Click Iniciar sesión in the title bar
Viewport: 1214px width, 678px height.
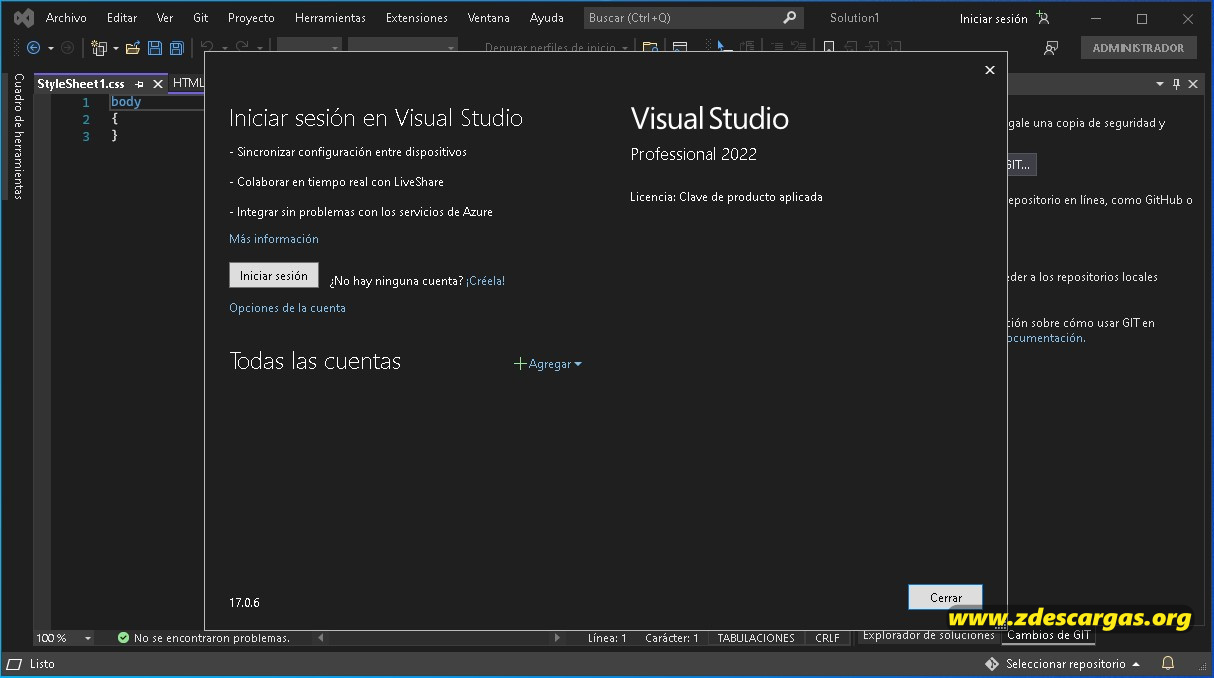pyautogui.click(x=993, y=18)
